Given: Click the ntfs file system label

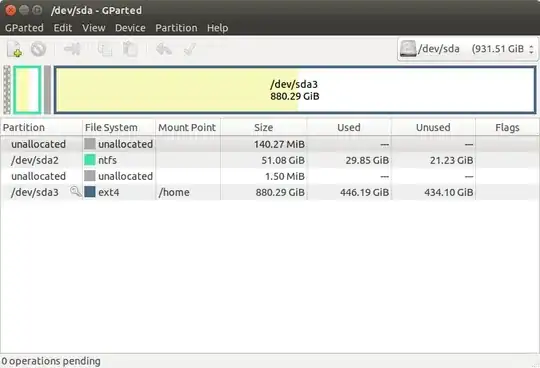Looking at the screenshot, I should [107, 160].
